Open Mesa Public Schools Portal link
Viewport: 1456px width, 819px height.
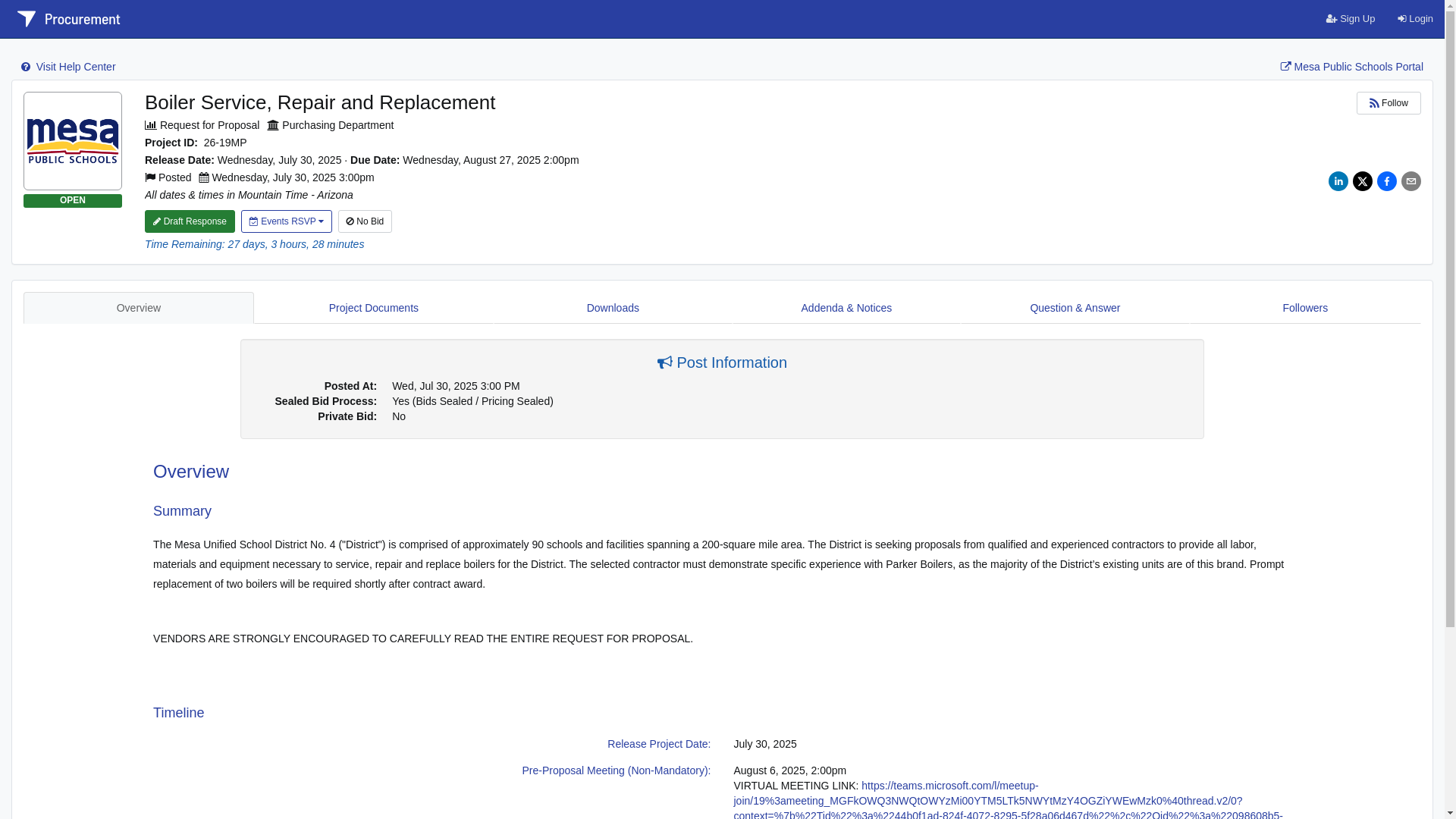1351,67
